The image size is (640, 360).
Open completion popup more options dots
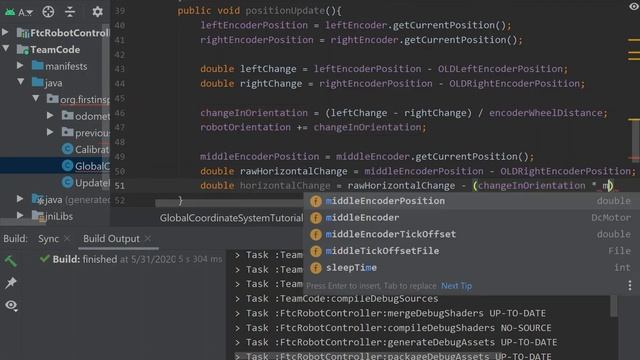click(x=630, y=286)
